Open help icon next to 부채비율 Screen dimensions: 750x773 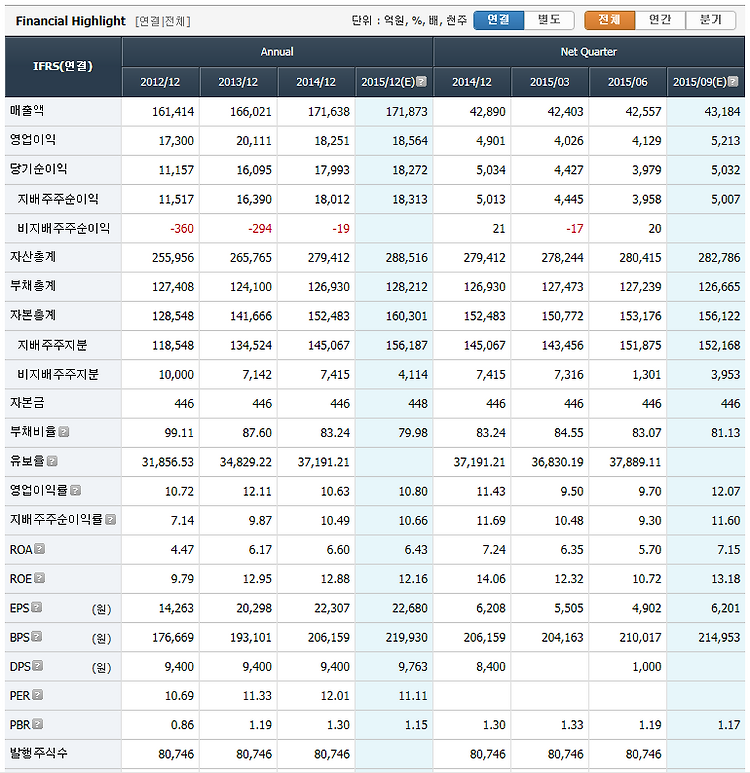pos(64,432)
